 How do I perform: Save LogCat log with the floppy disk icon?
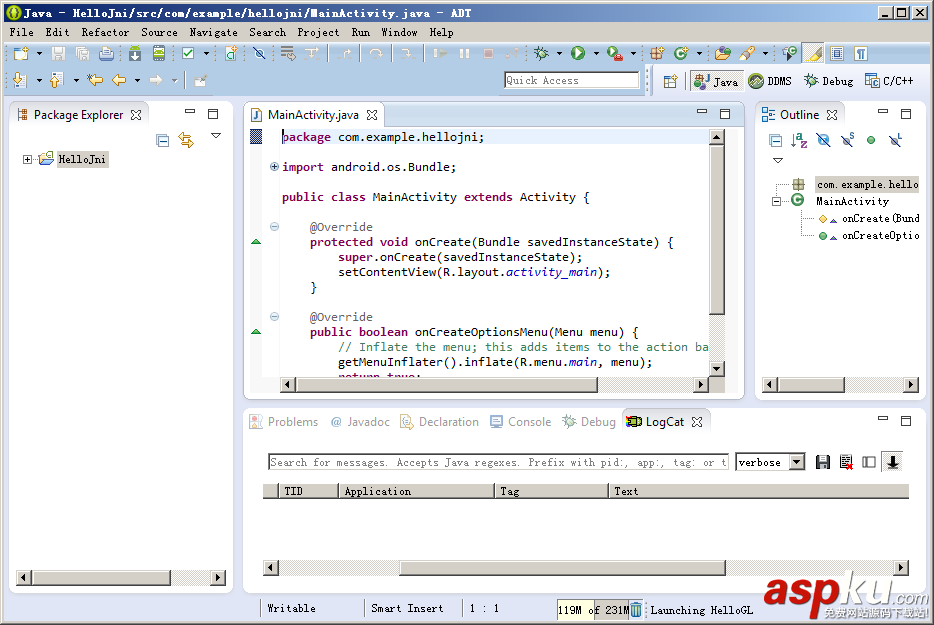pyautogui.click(x=823, y=462)
